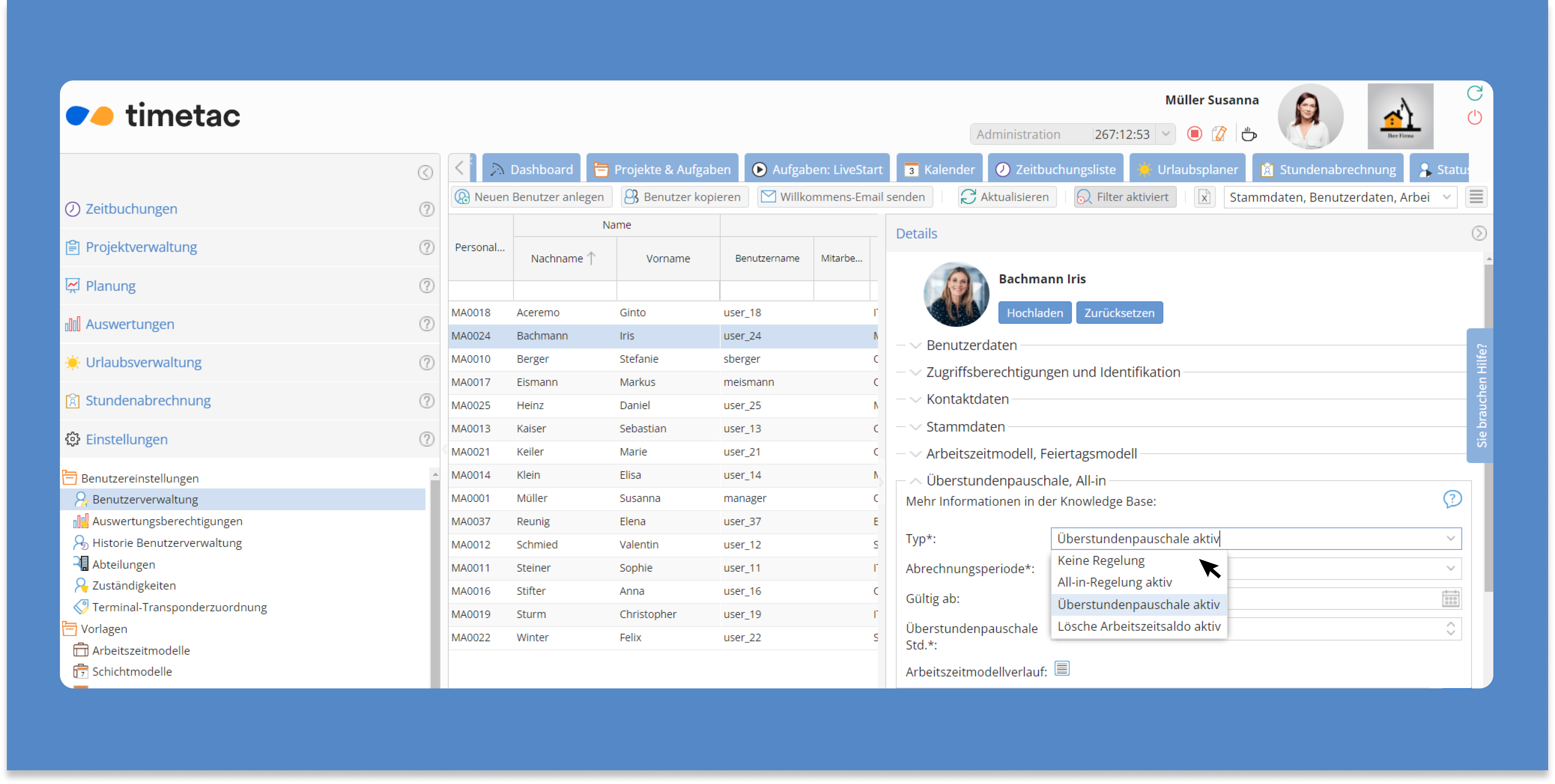1555x784 pixels.
Task: Click the green refresh icon at top right
Action: click(x=1474, y=93)
